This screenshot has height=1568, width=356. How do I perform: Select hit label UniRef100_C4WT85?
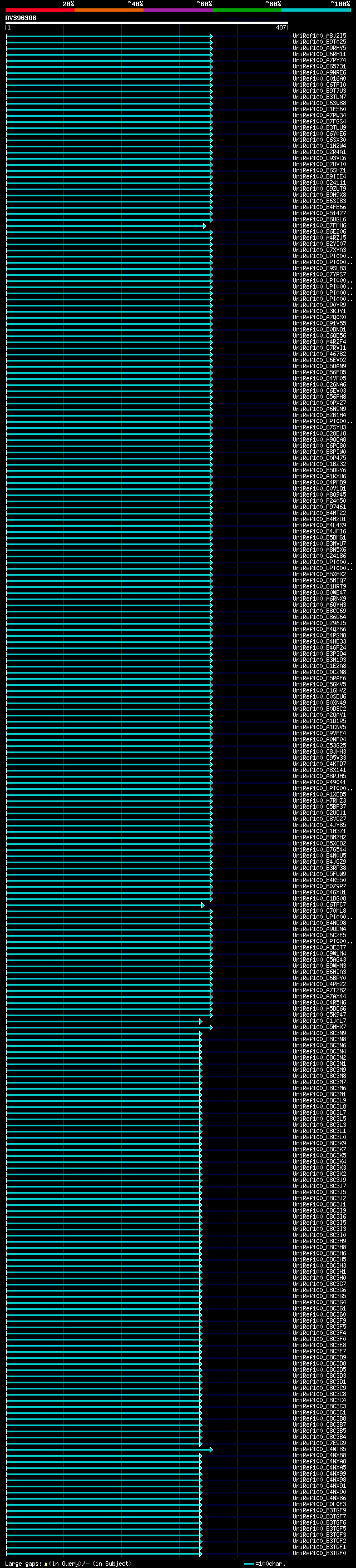[319, 1449]
